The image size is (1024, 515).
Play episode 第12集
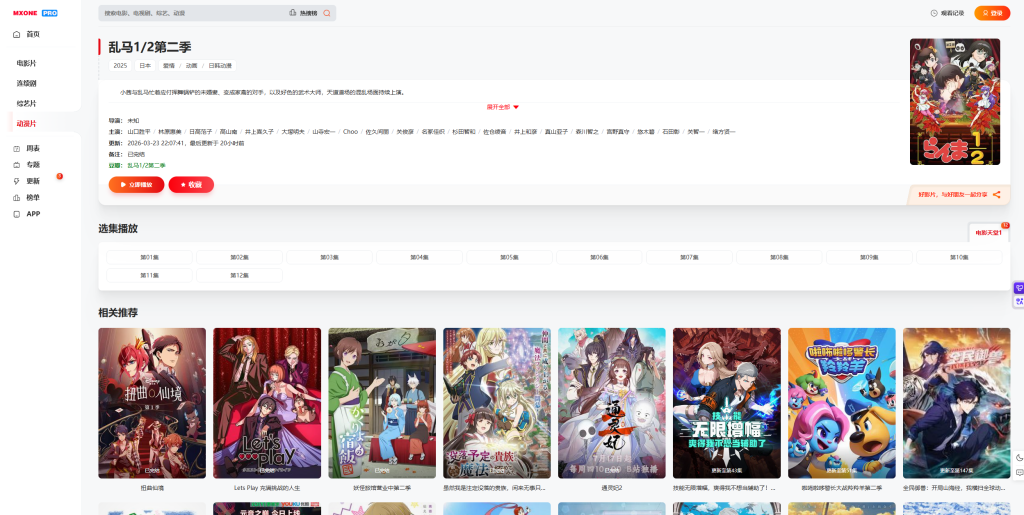pos(240,275)
